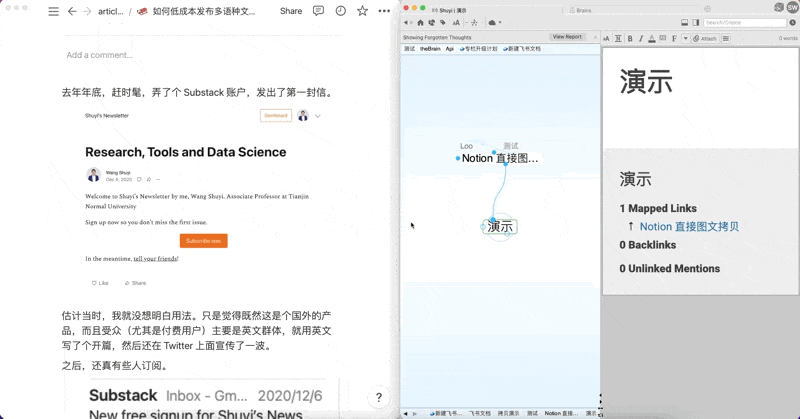800x419 pixels.
Task: Click the tag icon in theBrain toolbar
Action: pyautogui.click(x=443, y=22)
